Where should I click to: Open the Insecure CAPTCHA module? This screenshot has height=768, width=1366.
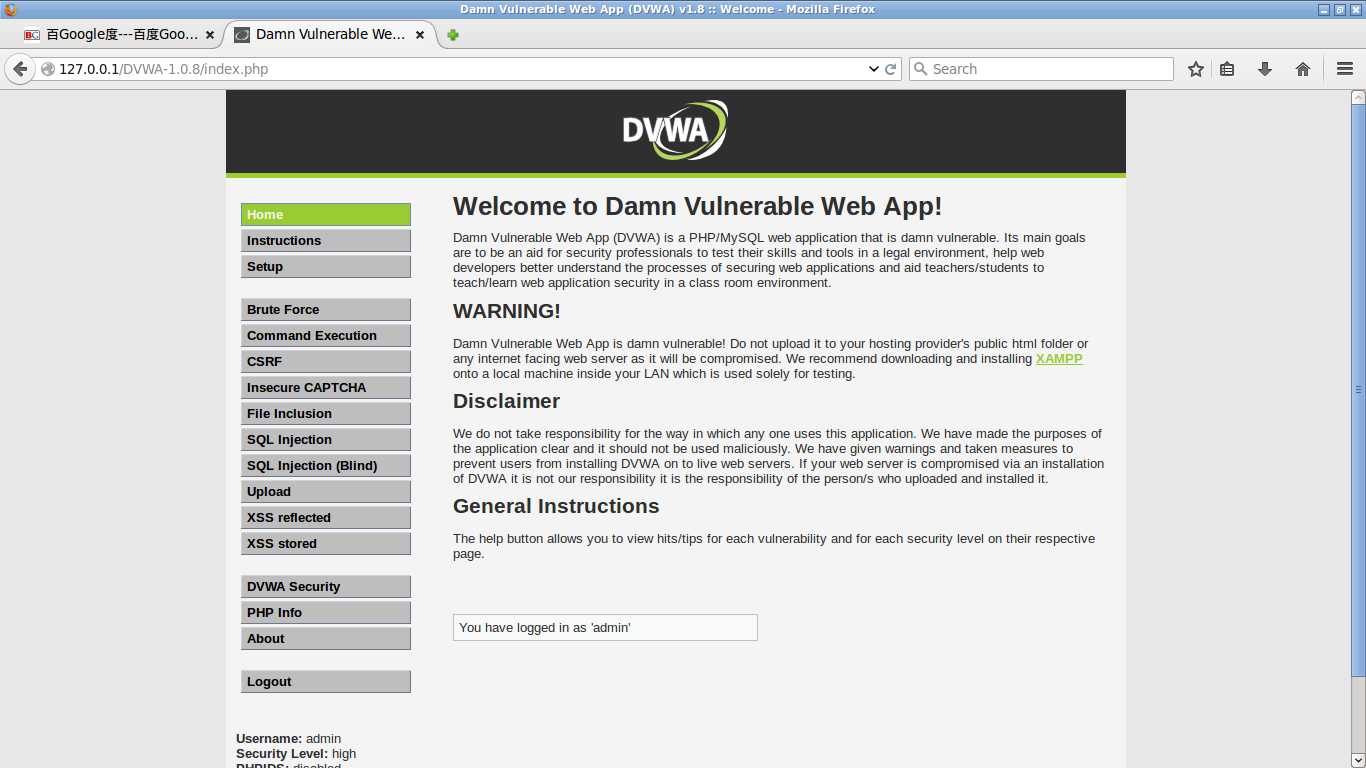326,388
